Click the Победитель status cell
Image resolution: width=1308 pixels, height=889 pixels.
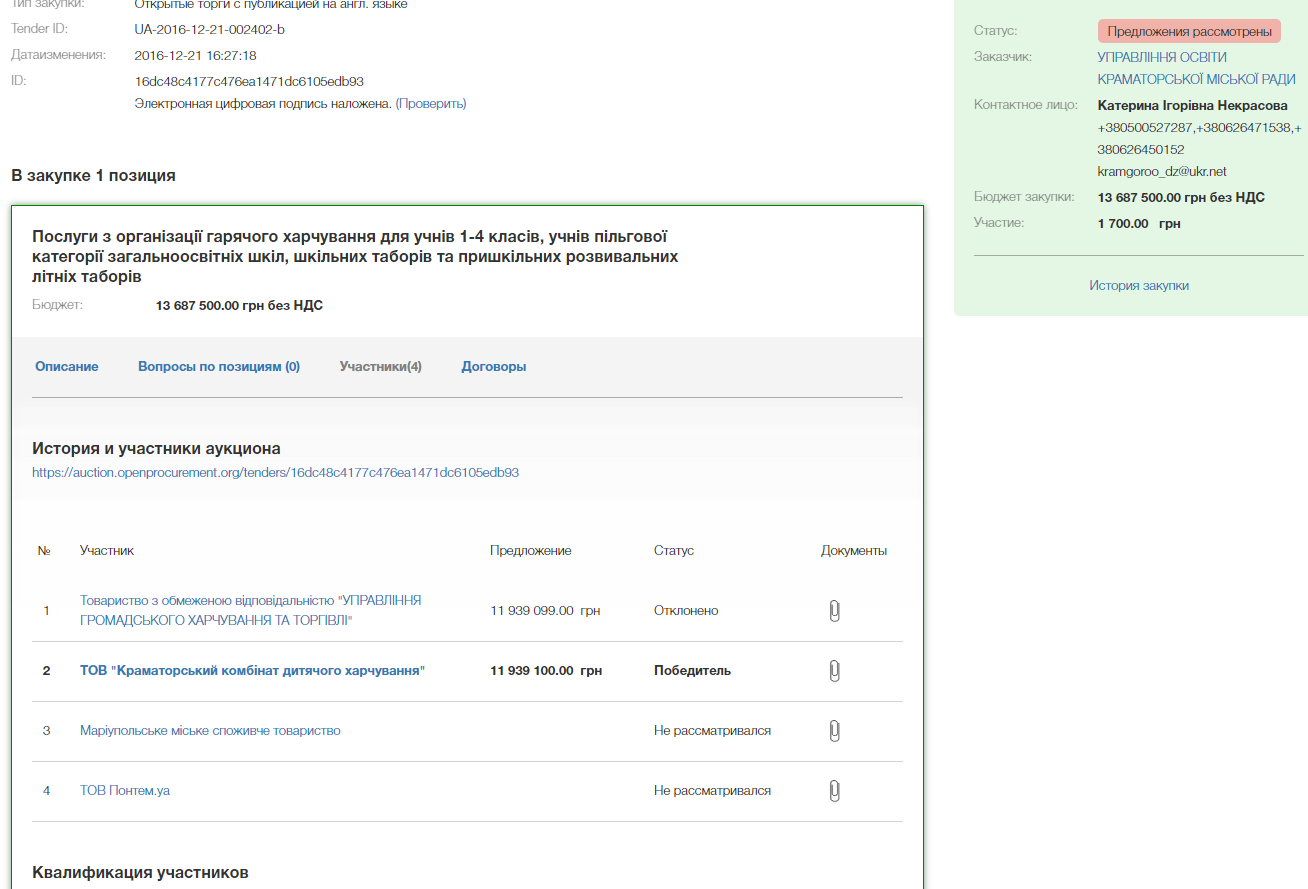pyautogui.click(x=692, y=671)
